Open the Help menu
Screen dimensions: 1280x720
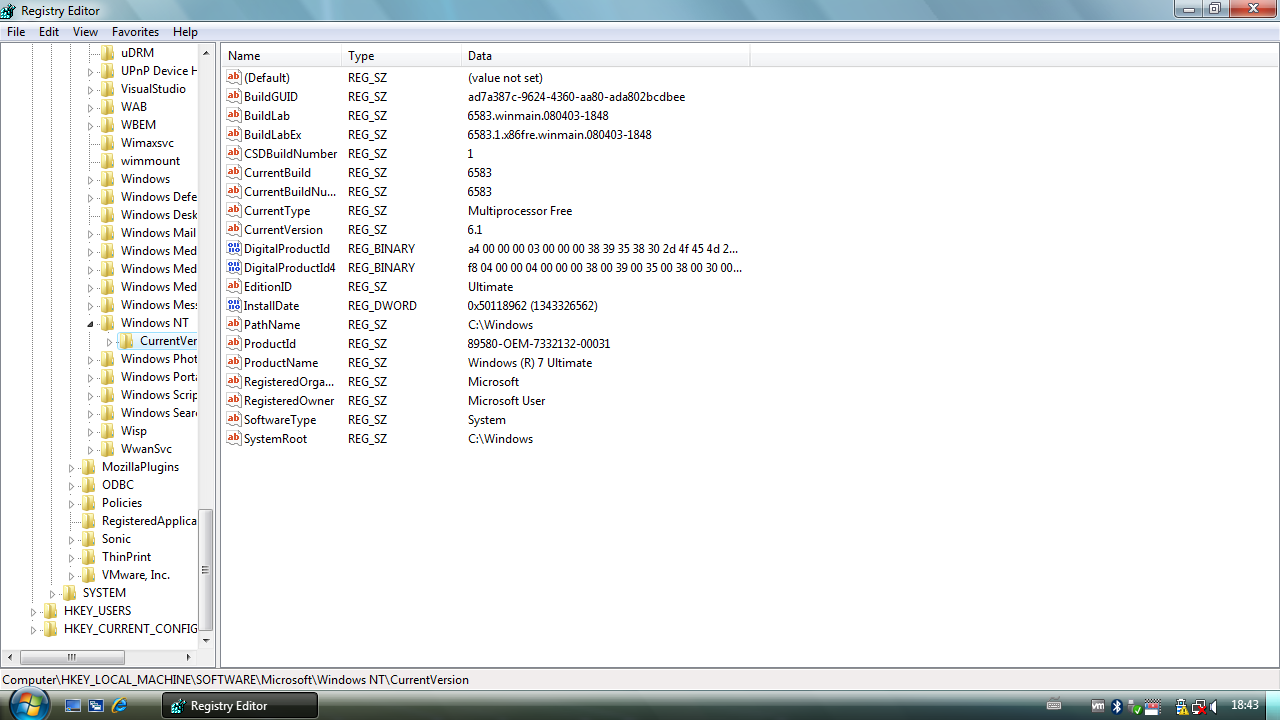[x=185, y=32]
